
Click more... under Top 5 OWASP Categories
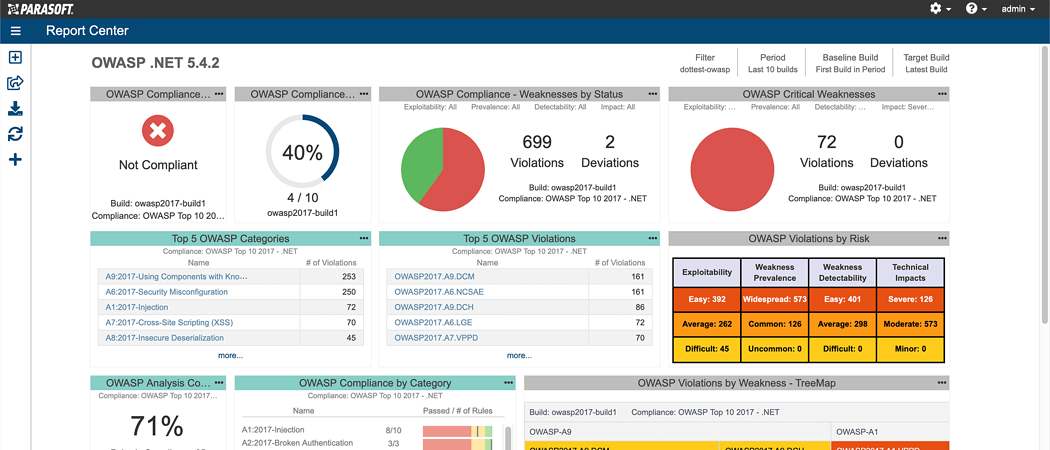230,356
